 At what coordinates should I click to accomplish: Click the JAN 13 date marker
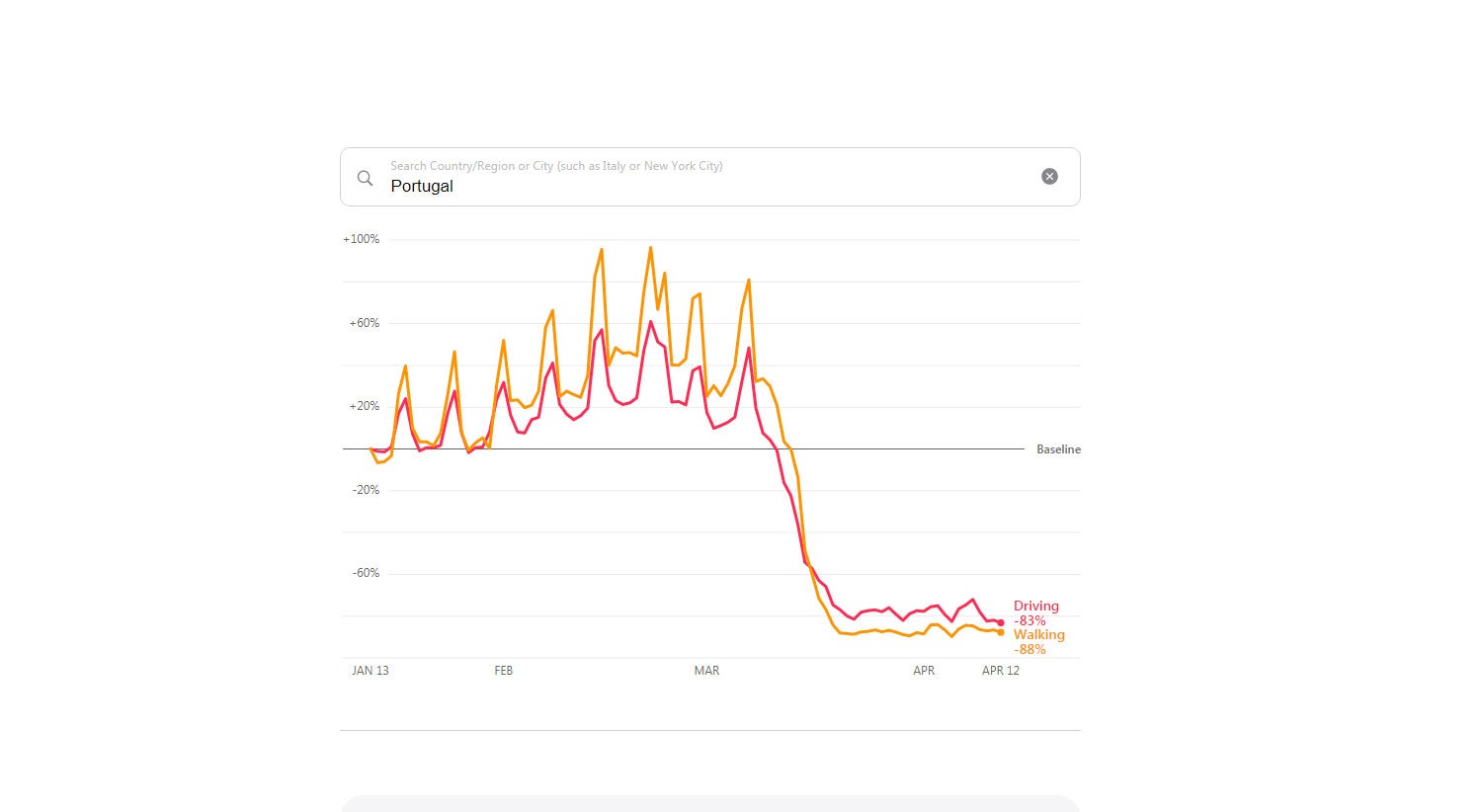point(370,671)
